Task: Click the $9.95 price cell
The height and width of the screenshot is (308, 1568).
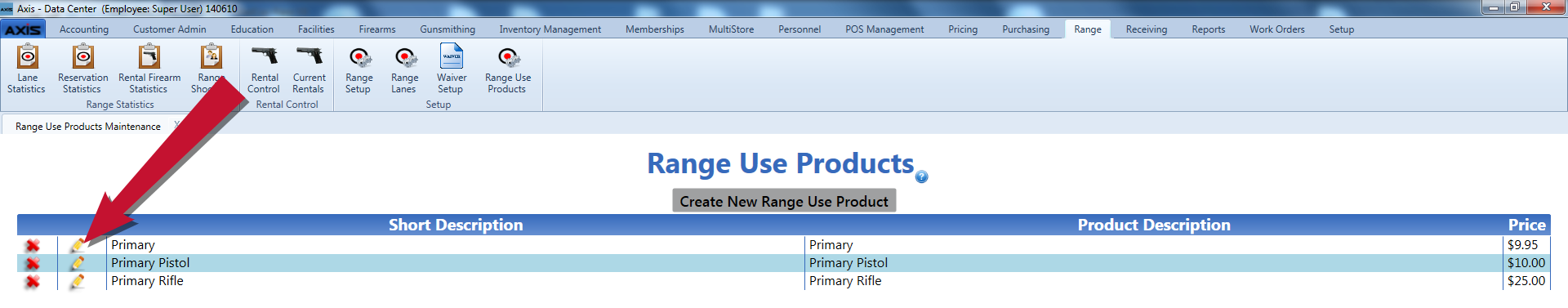Action: click(1526, 245)
